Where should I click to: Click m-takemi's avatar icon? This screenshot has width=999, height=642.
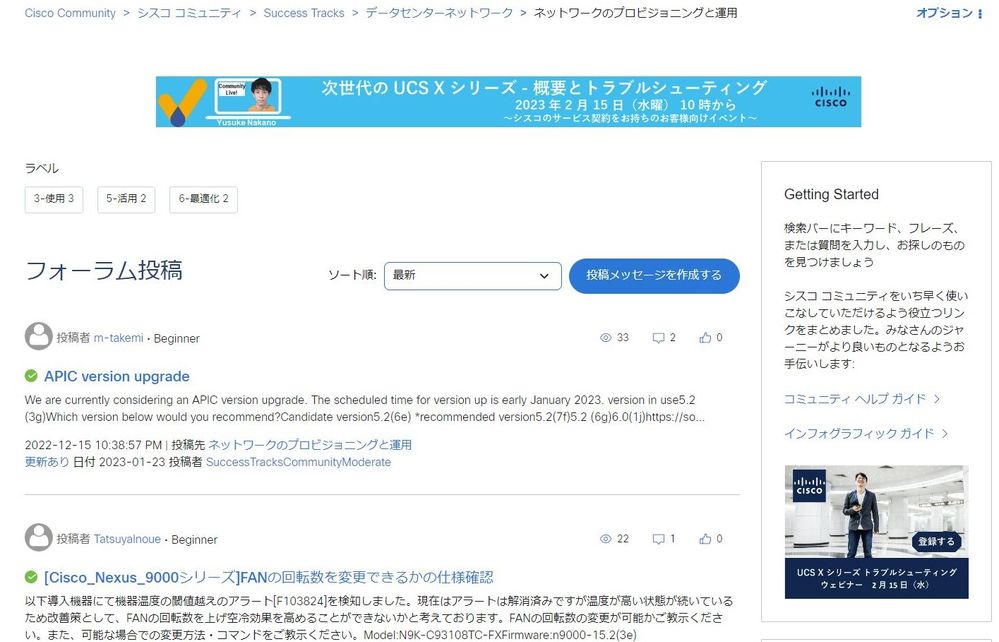[38, 336]
